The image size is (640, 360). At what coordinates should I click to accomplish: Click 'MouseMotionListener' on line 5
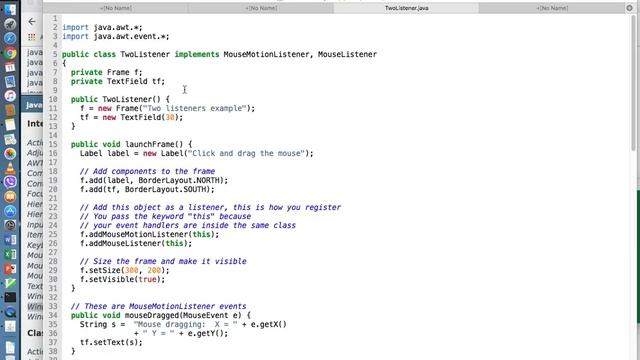pyautogui.click(x=266, y=54)
